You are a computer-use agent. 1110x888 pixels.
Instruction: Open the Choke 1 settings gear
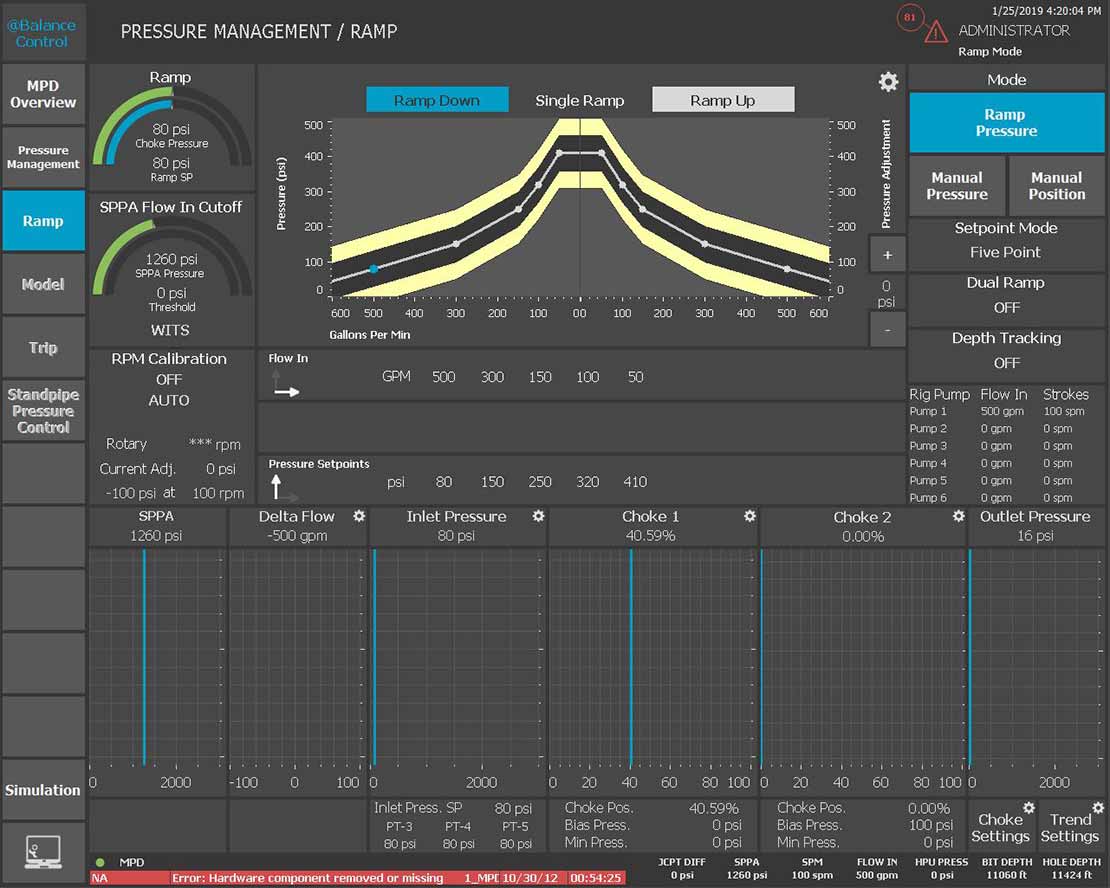coord(748,515)
